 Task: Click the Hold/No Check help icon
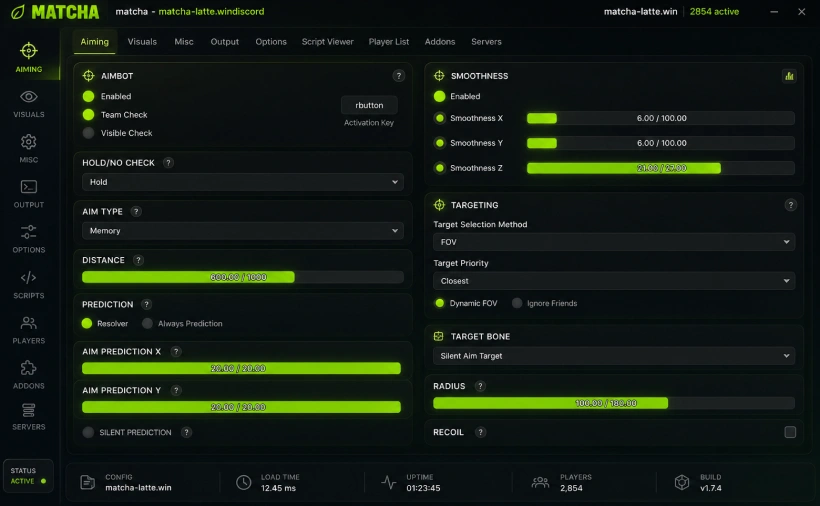[168, 163]
